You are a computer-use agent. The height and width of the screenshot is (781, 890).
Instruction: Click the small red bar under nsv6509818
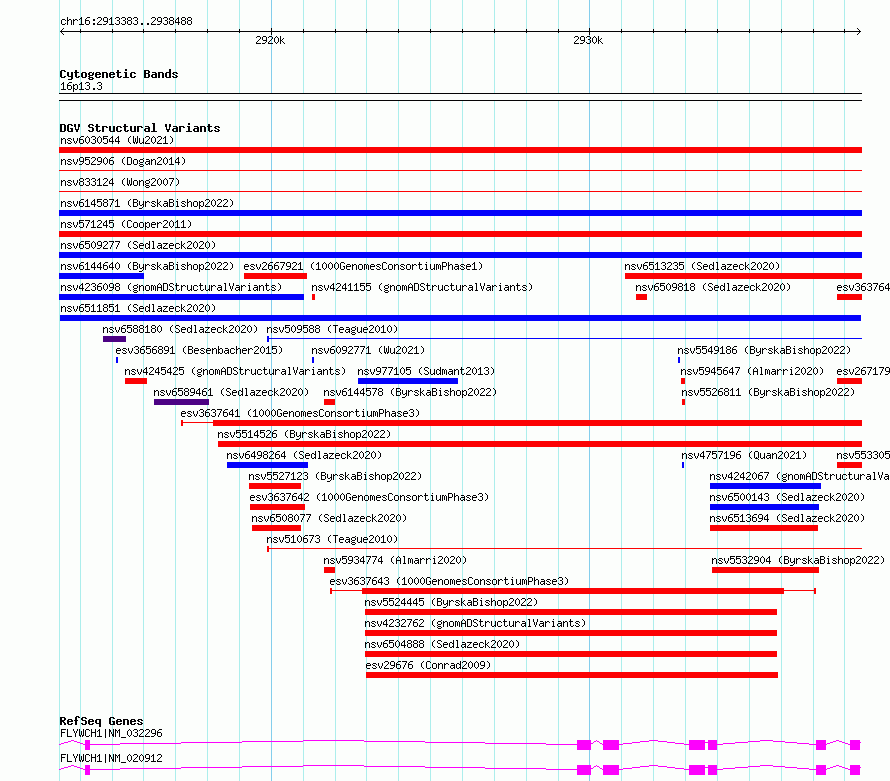(x=641, y=297)
